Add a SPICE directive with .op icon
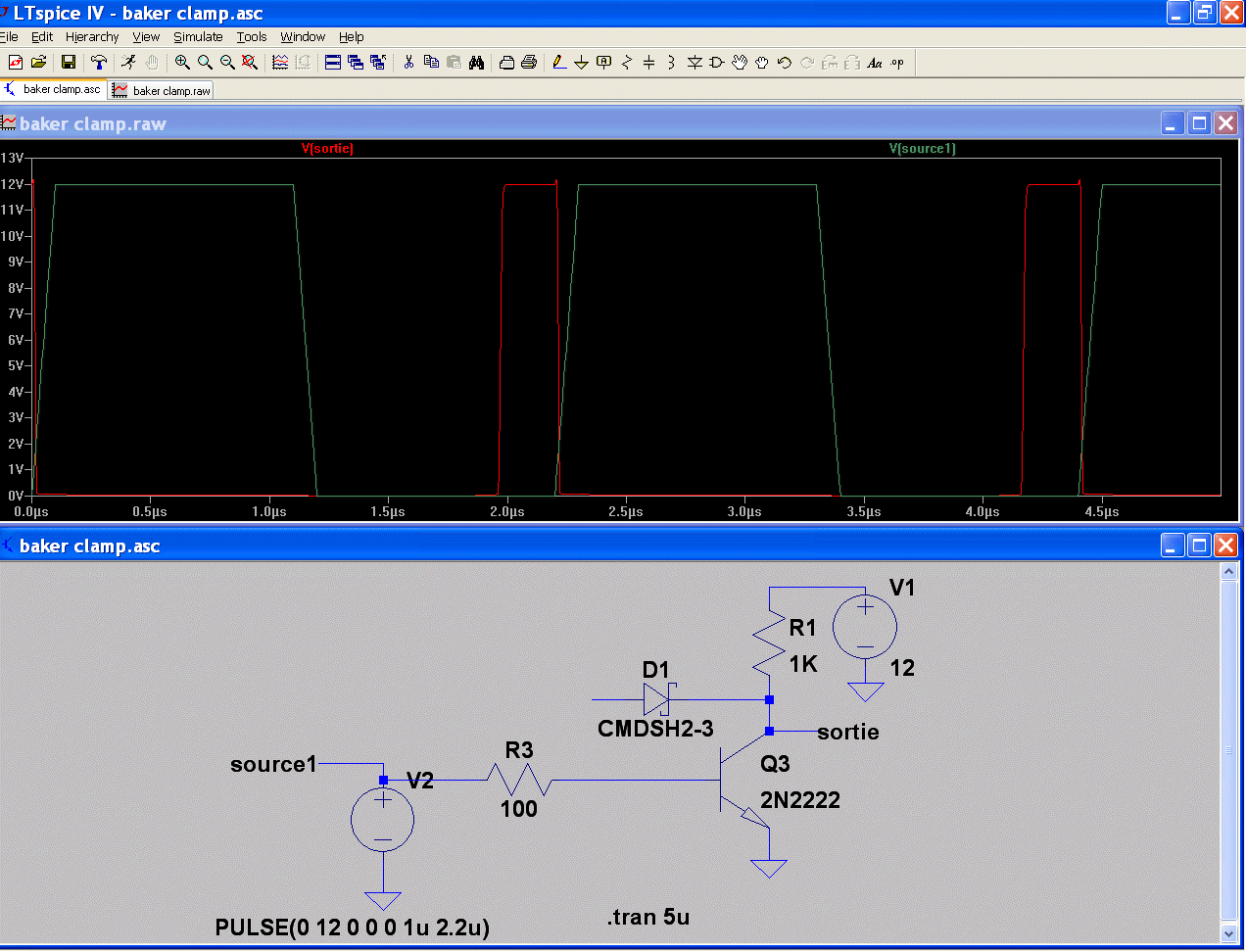The image size is (1246, 952). pos(897,63)
